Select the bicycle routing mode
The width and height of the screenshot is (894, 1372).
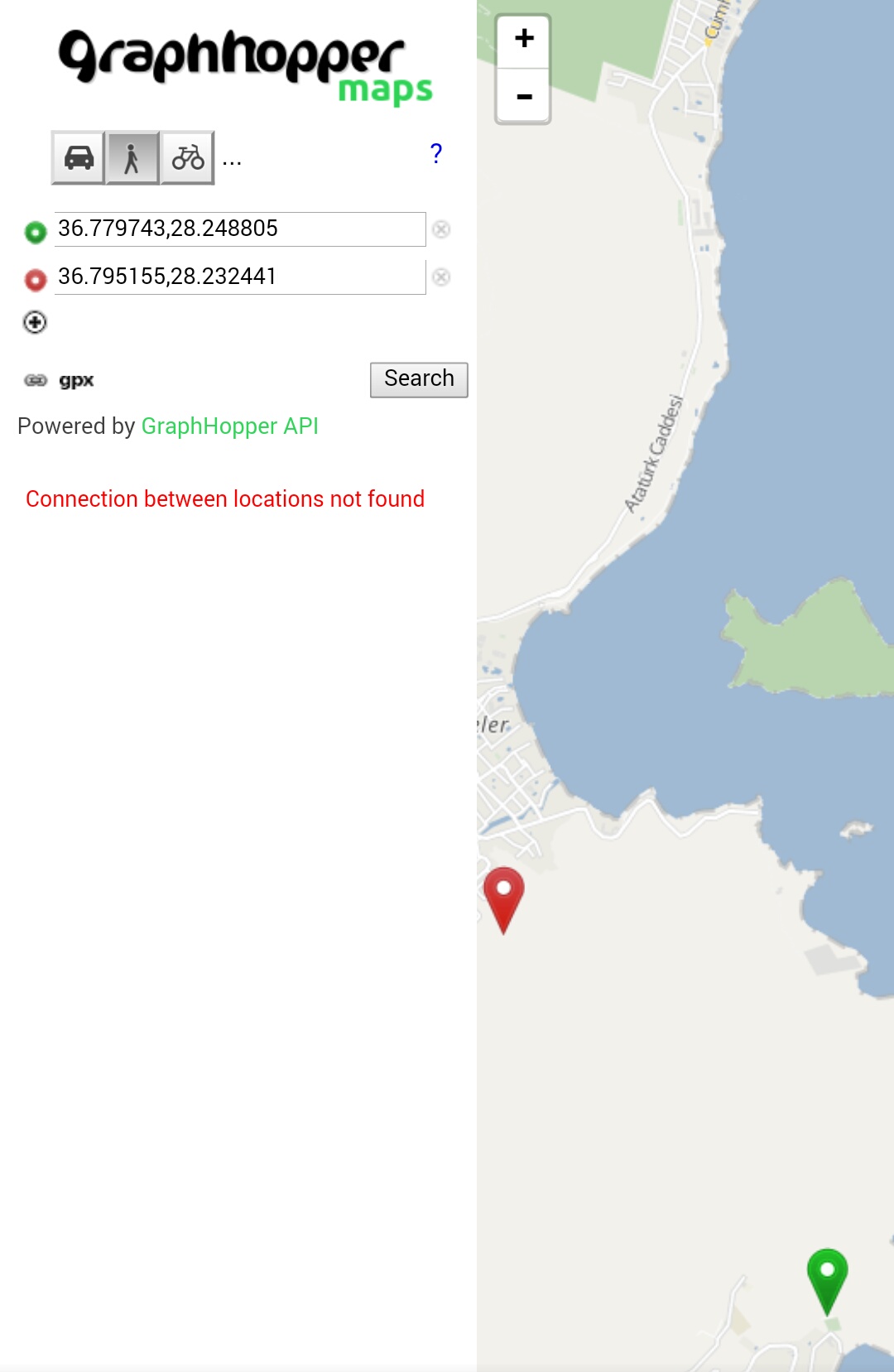pos(188,157)
